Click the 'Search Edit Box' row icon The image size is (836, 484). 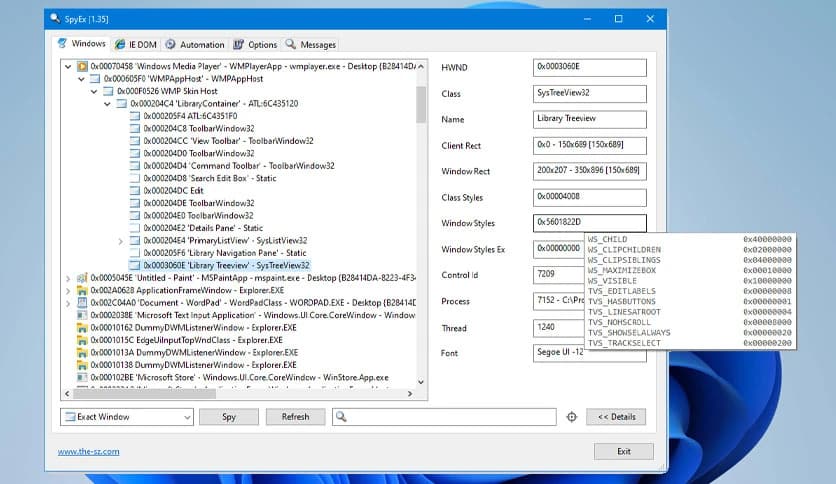coord(135,178)
